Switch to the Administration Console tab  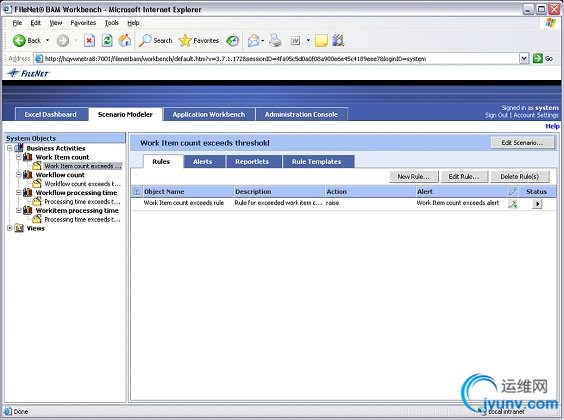pos(301,114)
